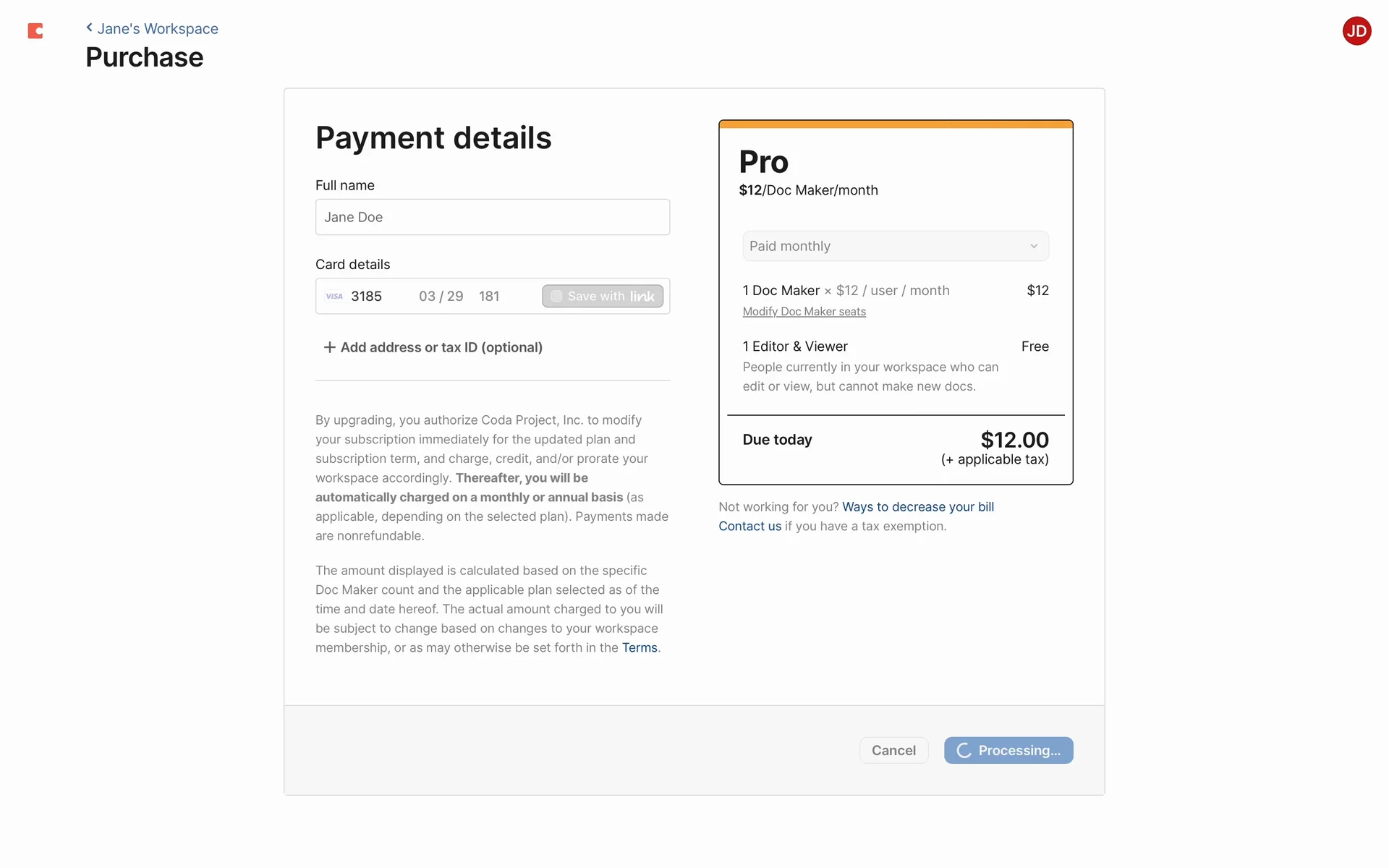The image size is (1389, 868).
Task: Click the card expiry date 03 / 29
Action: [441, 296]
